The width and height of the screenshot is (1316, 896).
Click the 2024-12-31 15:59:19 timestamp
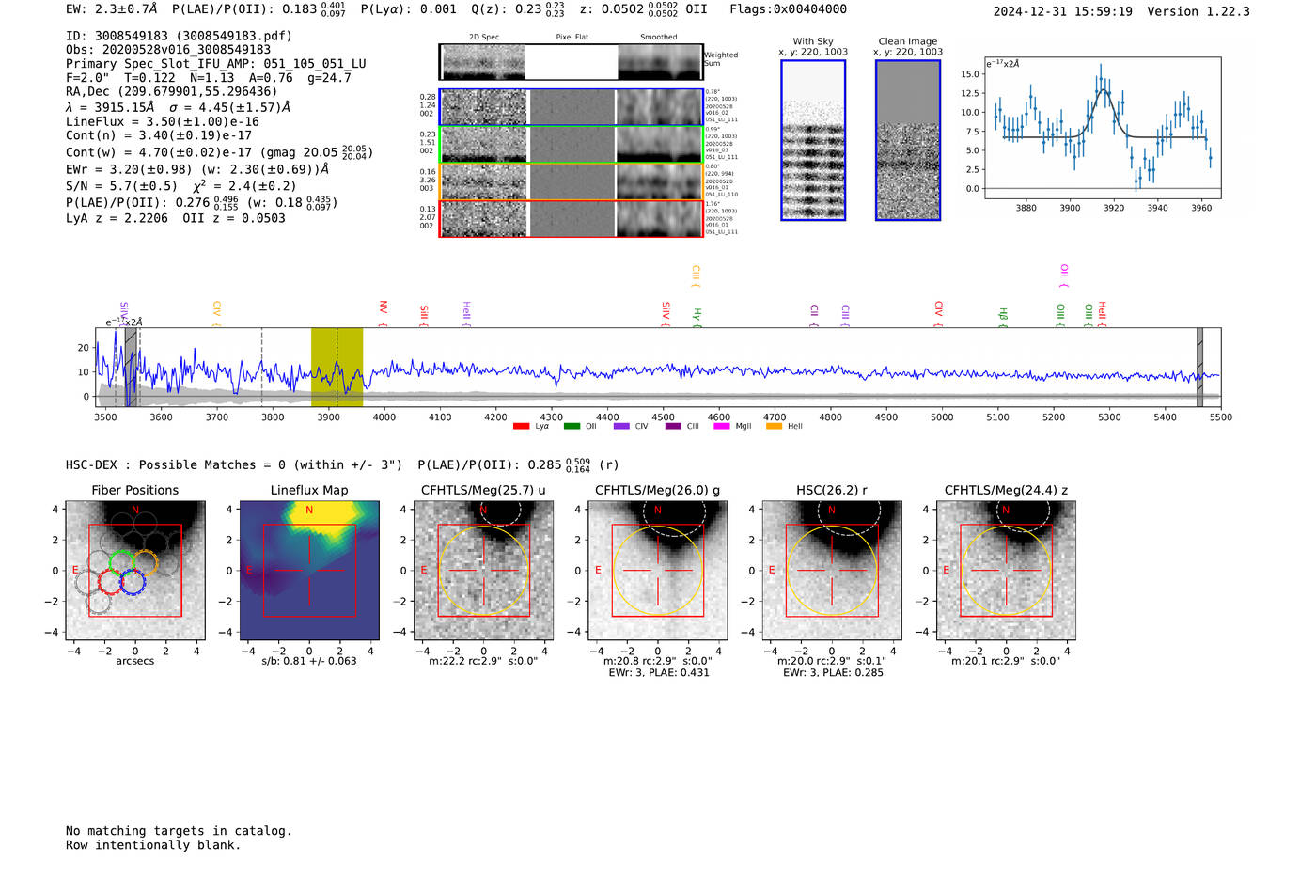(x=1062, y=11)
